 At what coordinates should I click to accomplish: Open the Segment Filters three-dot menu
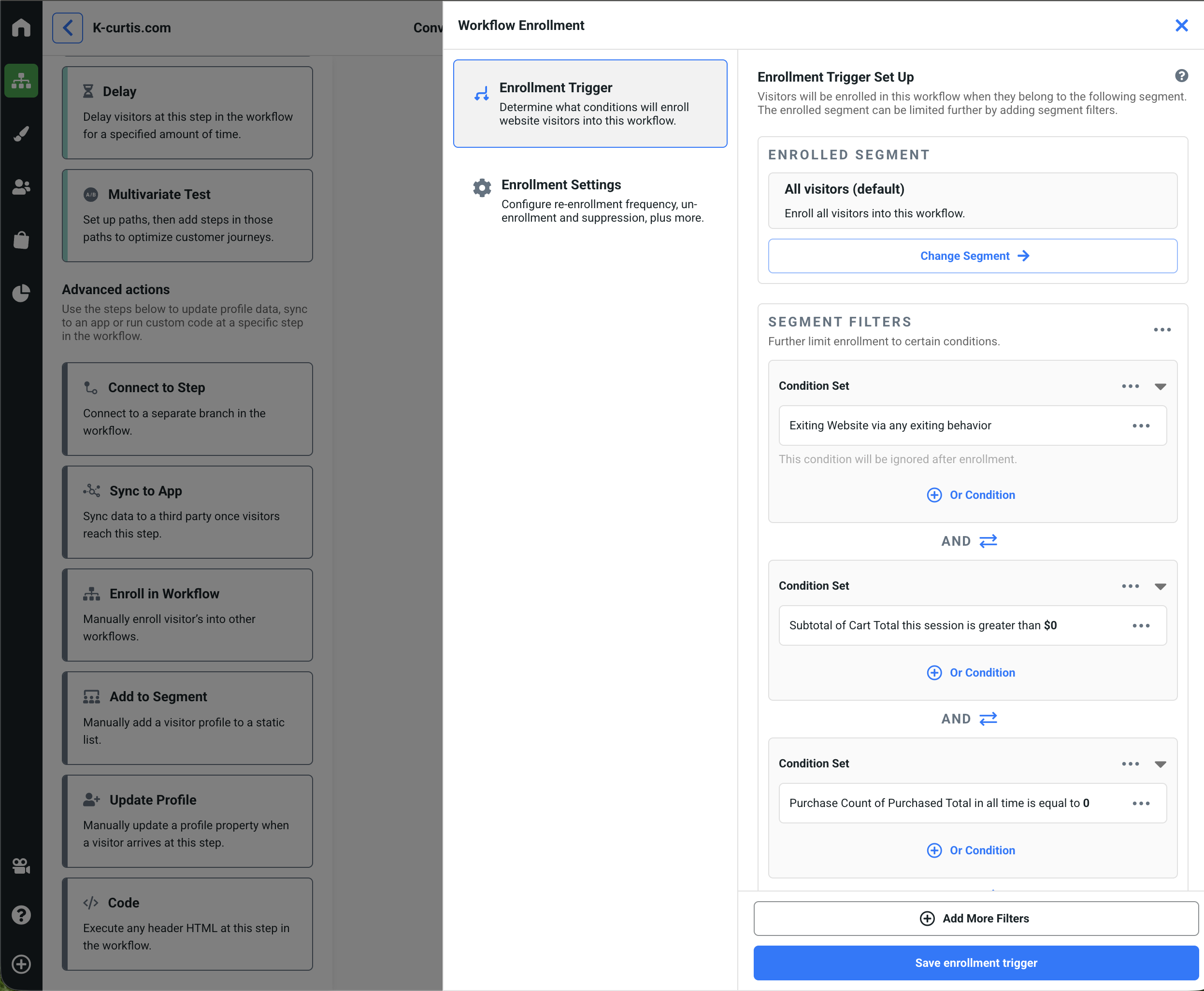click(x=1162, y=329)
